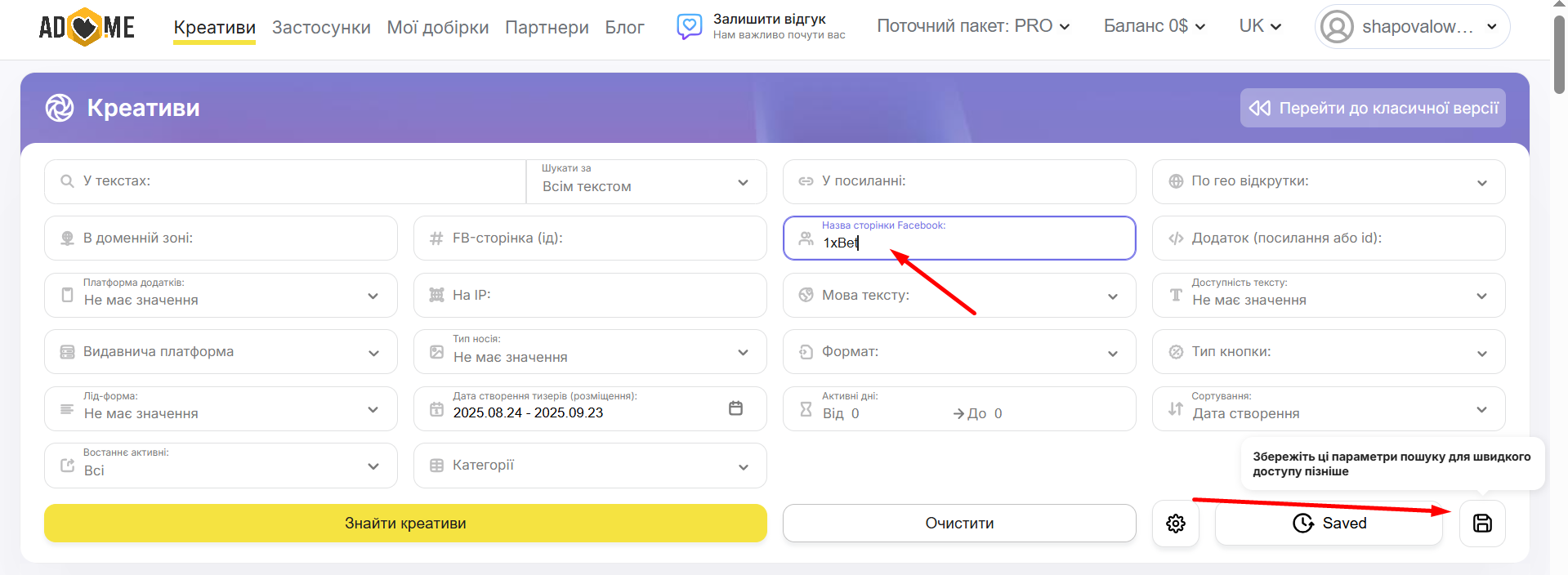Open the 'Застосунки' navigation tab
Image resolution: width=1568 pixels, height=575 pixels.
pyautogui.click(x=321, y=28)
